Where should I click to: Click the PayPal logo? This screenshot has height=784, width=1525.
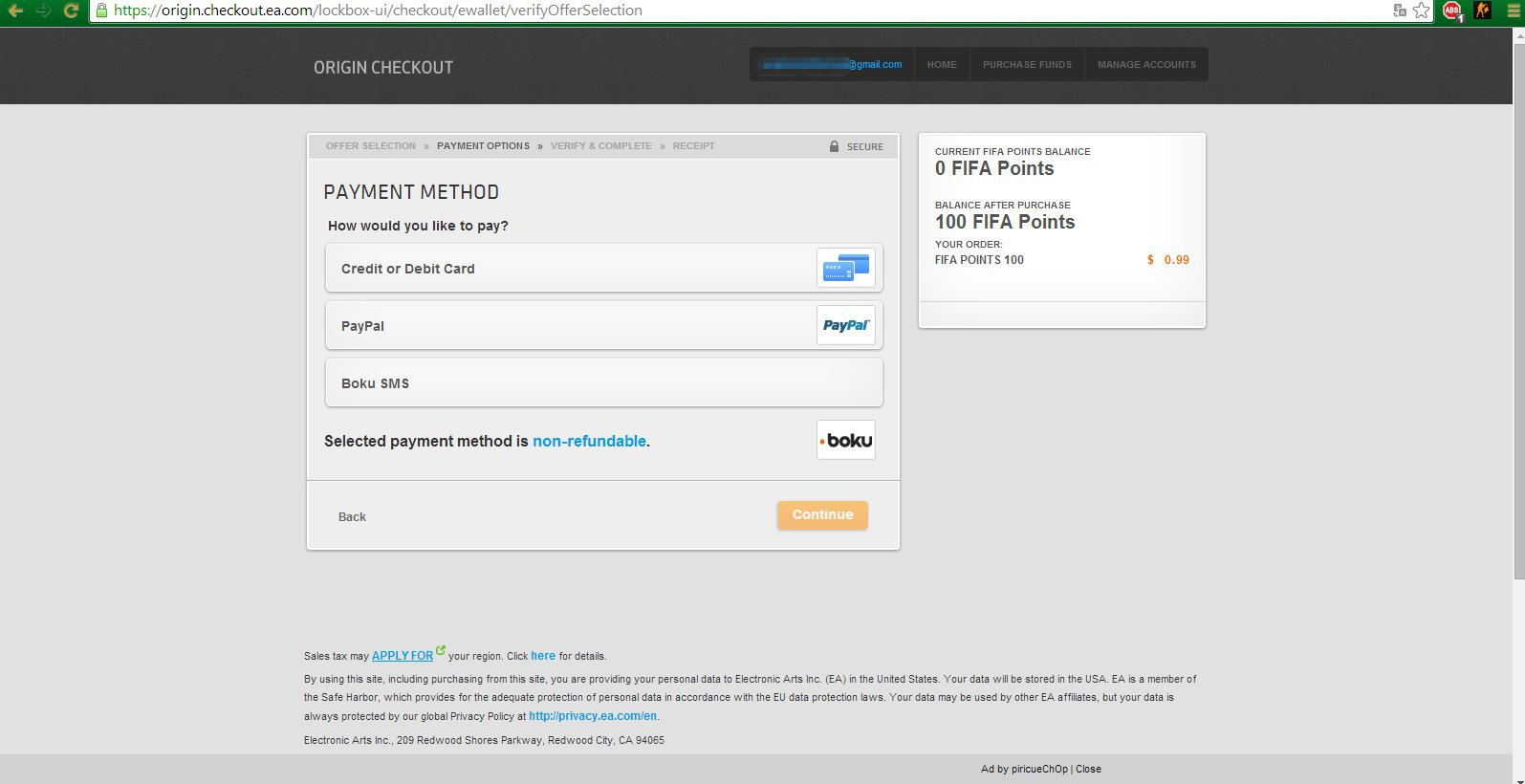[846, 325]
